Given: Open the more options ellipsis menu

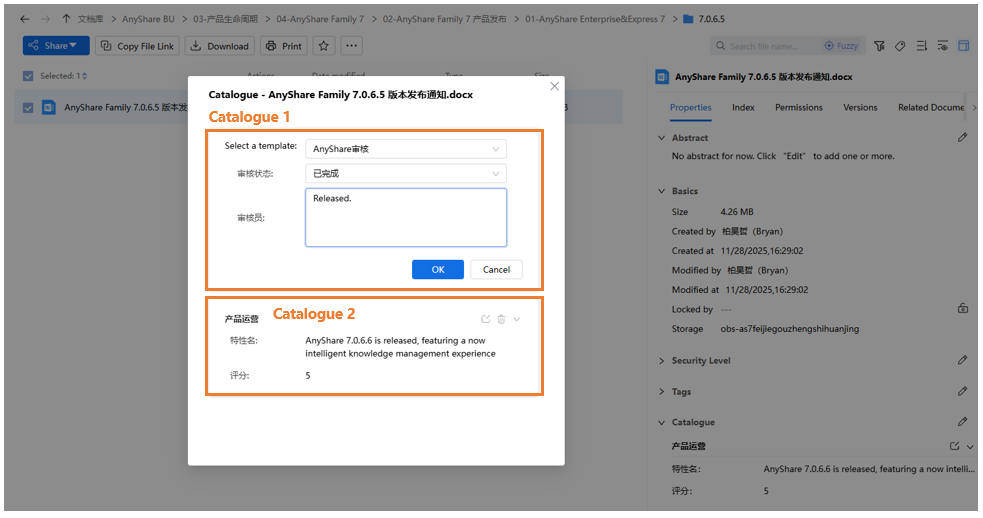Looking at the screenshot, I should pyautogui.click(x=351, y=46).
